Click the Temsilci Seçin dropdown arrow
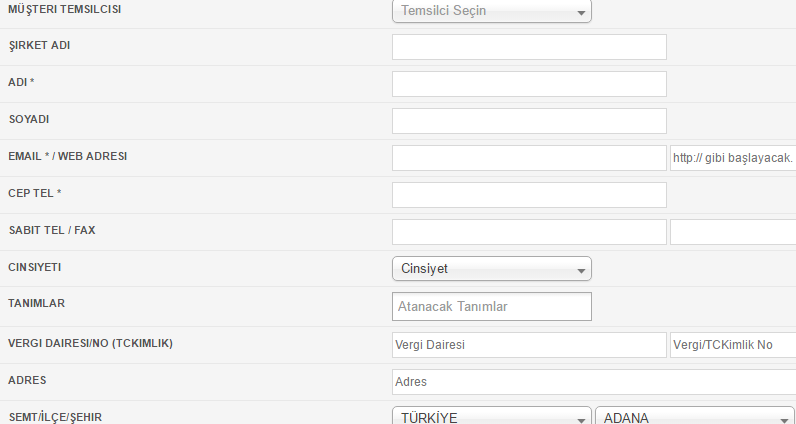The image size is (796, 424). coord(581,13)
